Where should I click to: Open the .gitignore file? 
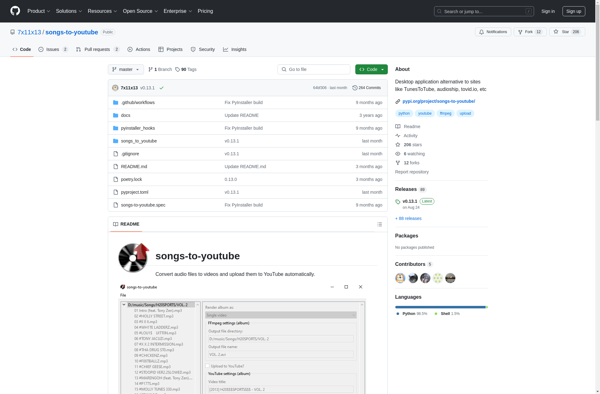point(130,154)
